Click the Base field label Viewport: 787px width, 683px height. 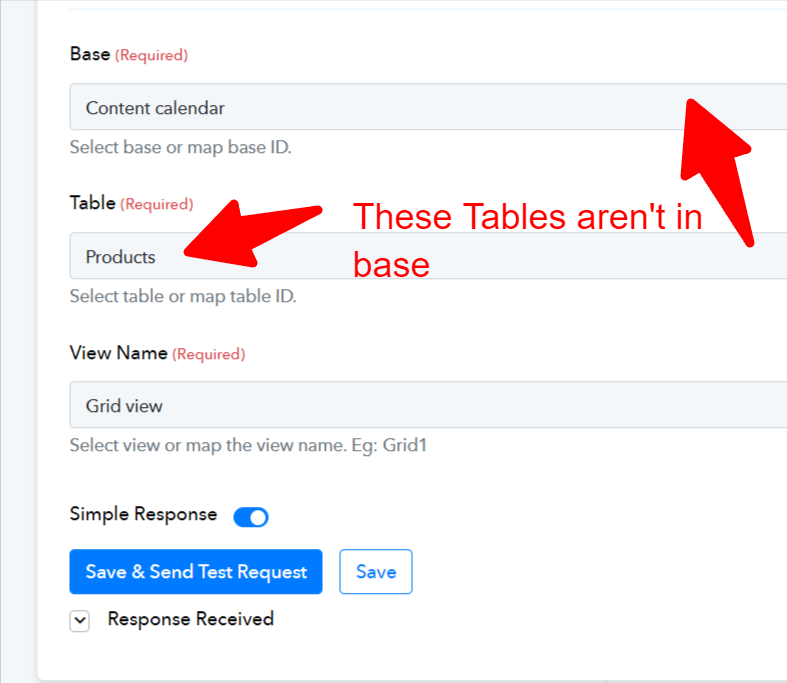pyautogui.click(x=90, y=54)
